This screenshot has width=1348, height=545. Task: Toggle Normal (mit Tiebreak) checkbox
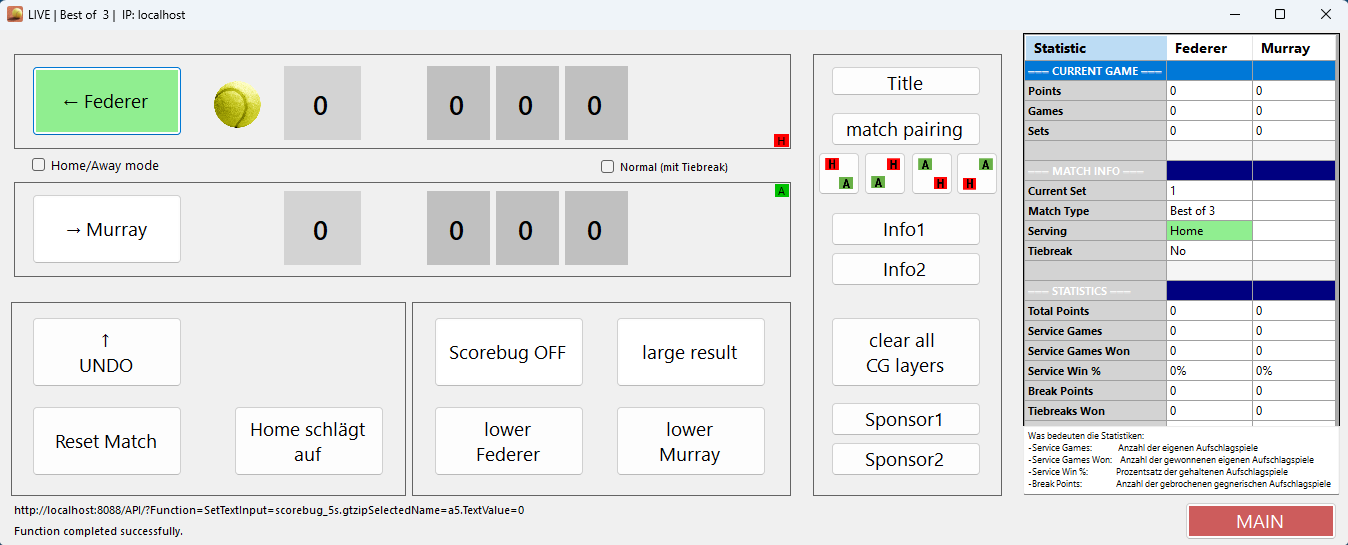point(607,167)
